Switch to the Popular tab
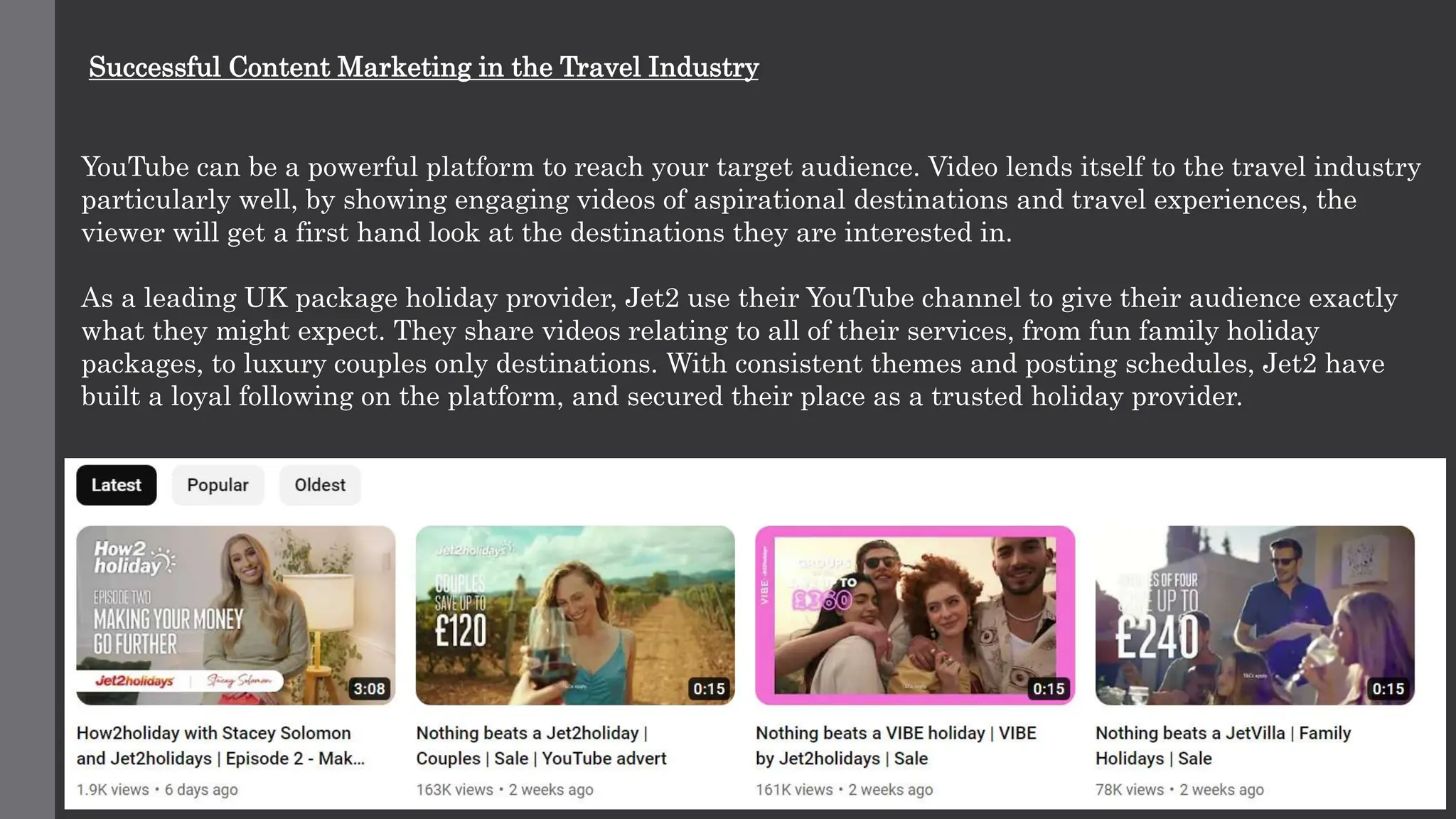1456x819 pixels. click(218, 486)
